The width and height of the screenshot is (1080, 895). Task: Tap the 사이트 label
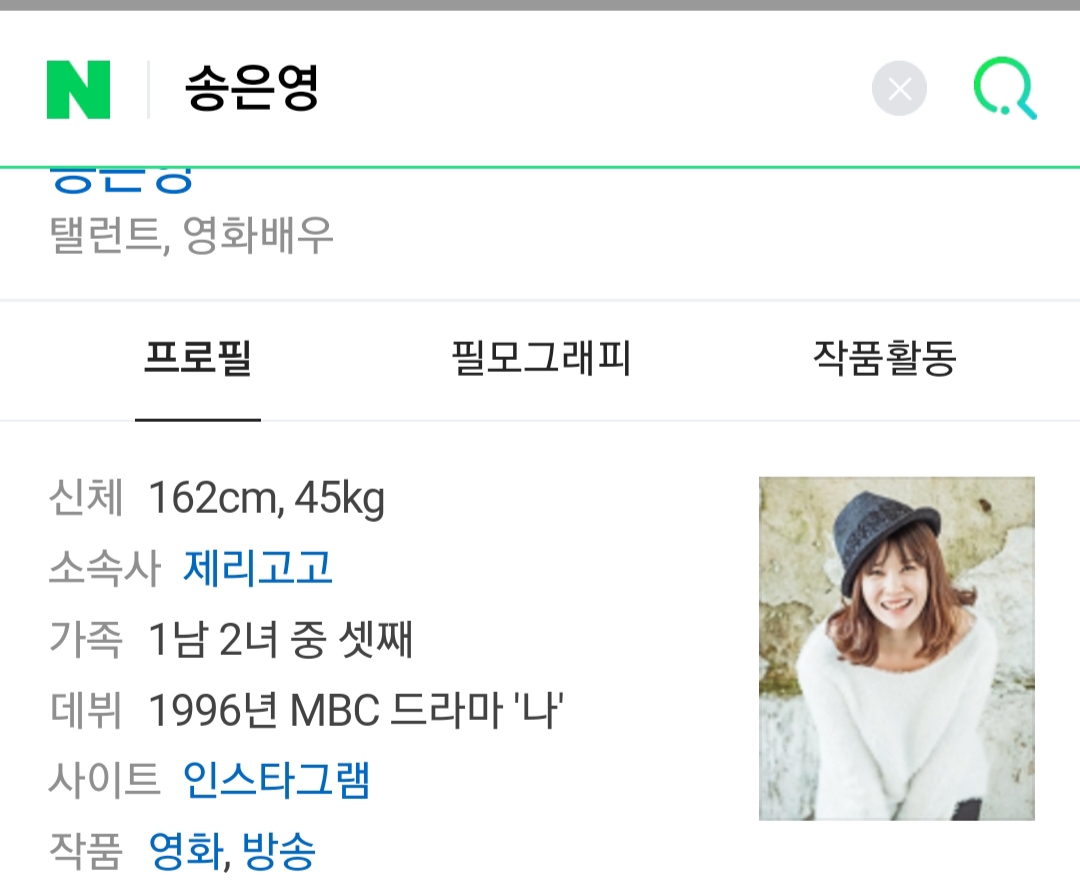pos(105,780)
